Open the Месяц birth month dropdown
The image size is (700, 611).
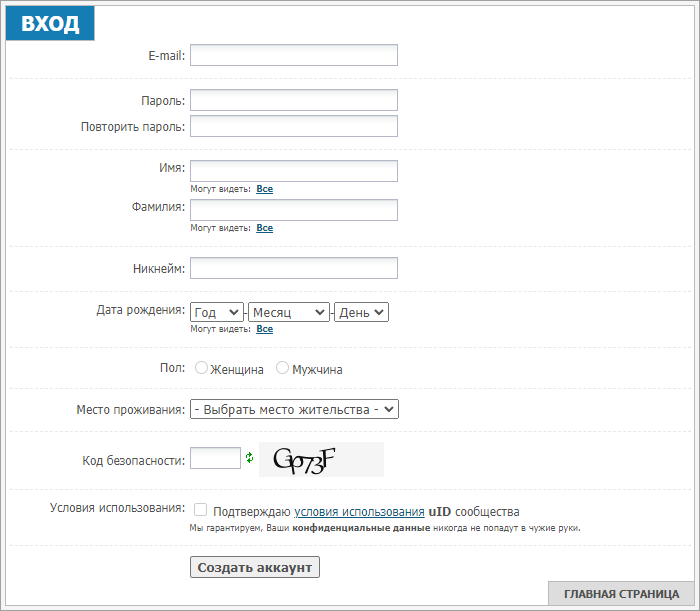point(289,312)
